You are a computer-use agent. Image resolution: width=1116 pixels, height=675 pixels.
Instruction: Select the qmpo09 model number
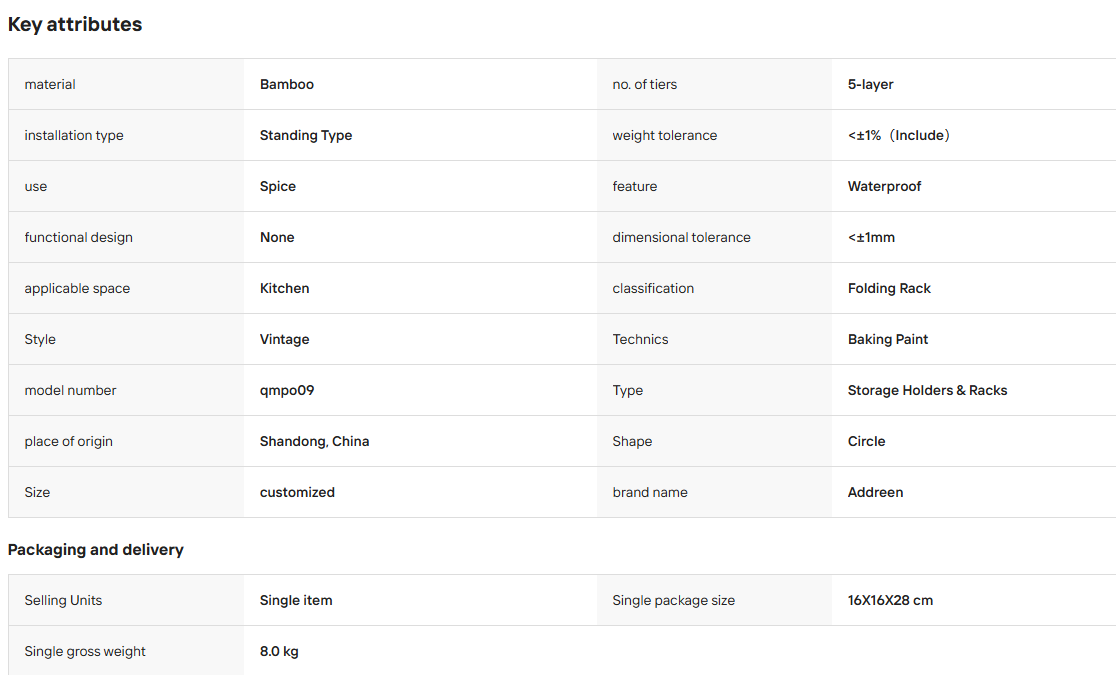(287, 390)
